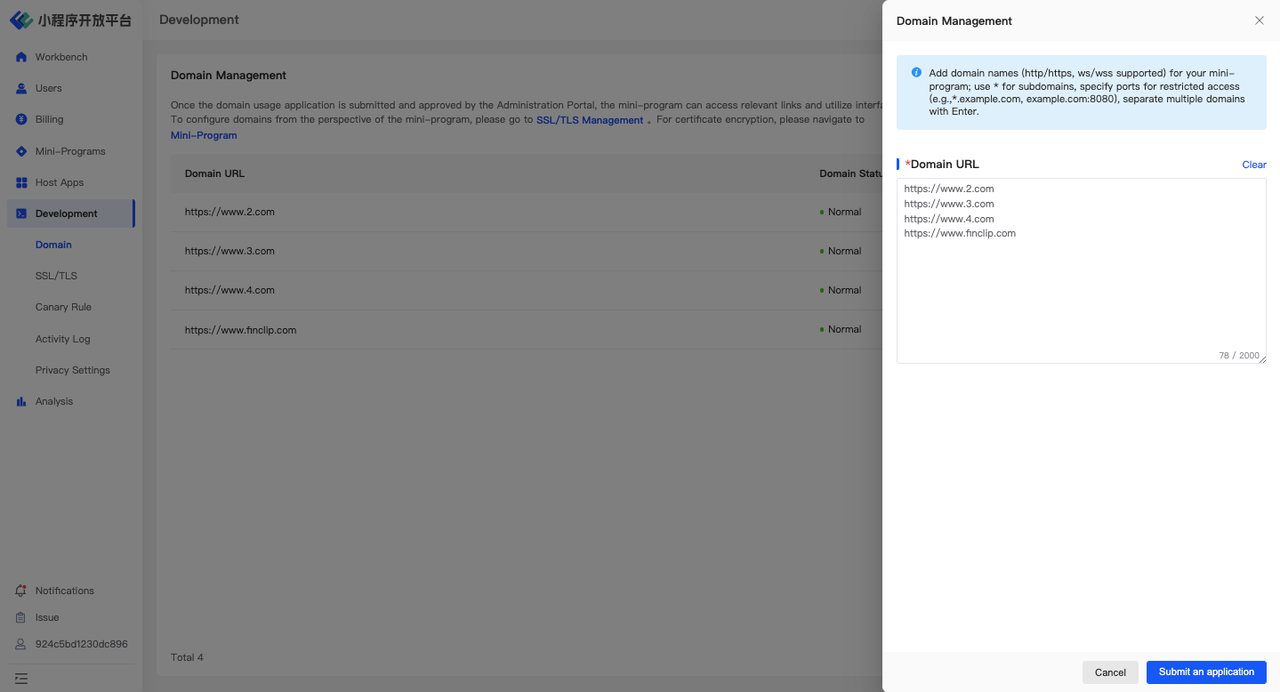The width and height of the screenshot is (1280, 692).
Task: Click the Domain Management heading in background page
Action: [228, 75]
